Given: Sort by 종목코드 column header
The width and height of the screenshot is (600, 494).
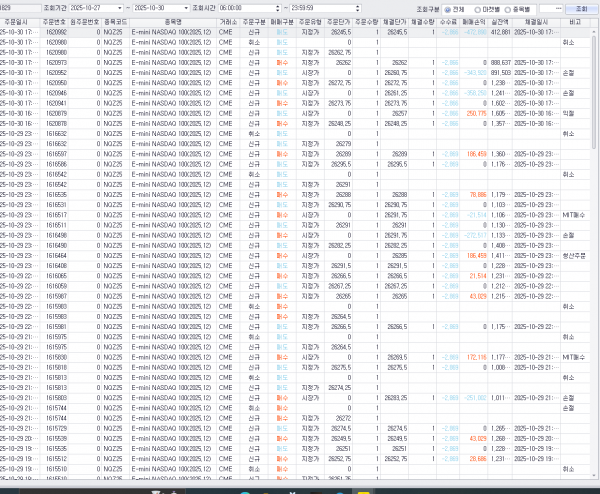Looking at the screenshot, I should coord(116,22).
